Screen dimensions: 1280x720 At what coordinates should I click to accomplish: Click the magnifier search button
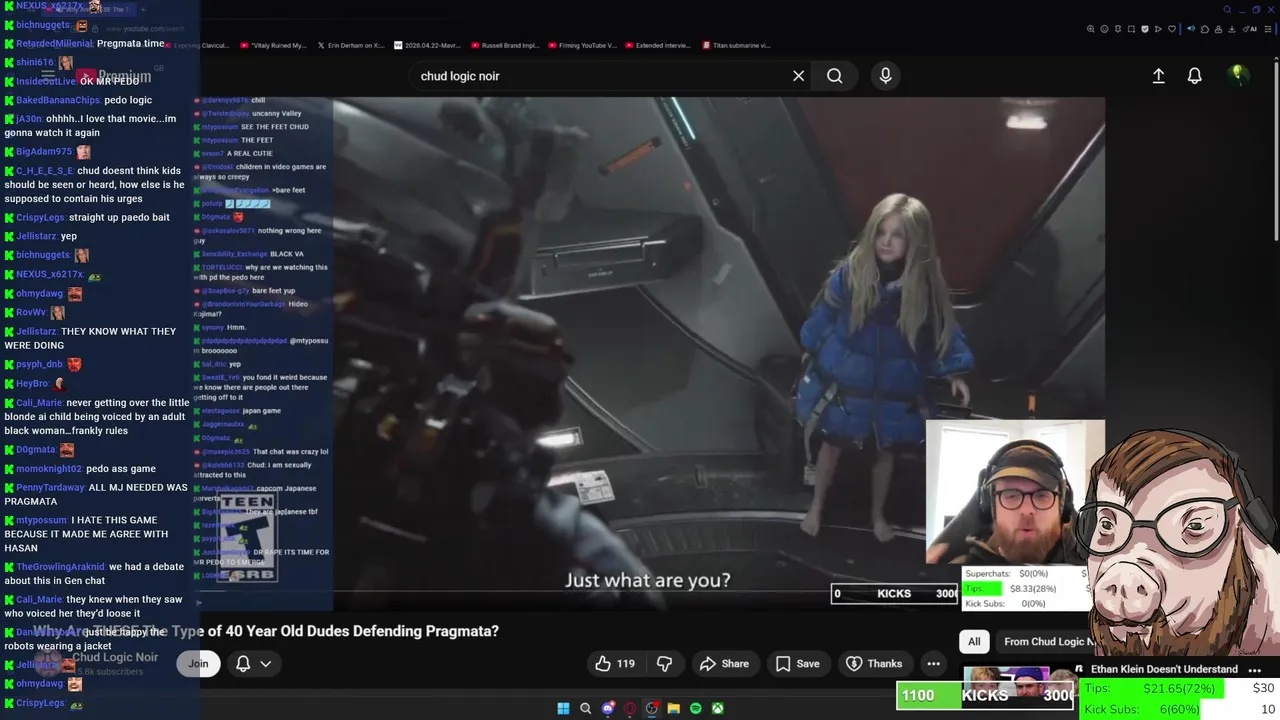[835, 76]
